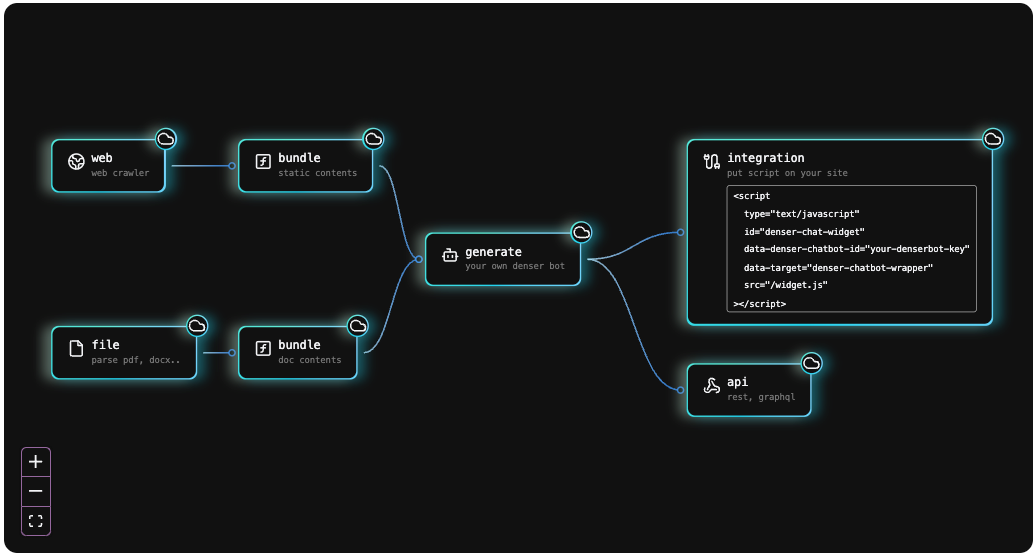The height and width of the screenshot is (557, 1035).
Task: Click cloud badge on web node
Action: tap(166, 139)
